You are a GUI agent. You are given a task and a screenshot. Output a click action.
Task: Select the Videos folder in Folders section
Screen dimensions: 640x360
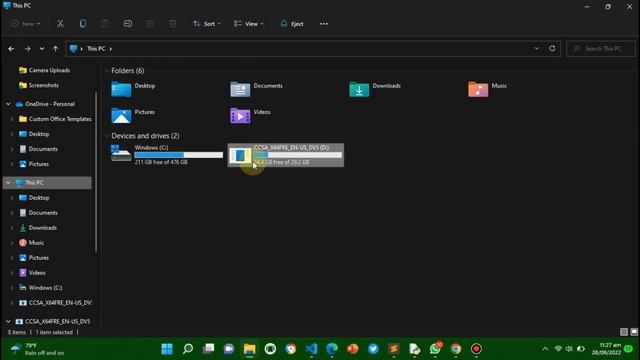251,116
